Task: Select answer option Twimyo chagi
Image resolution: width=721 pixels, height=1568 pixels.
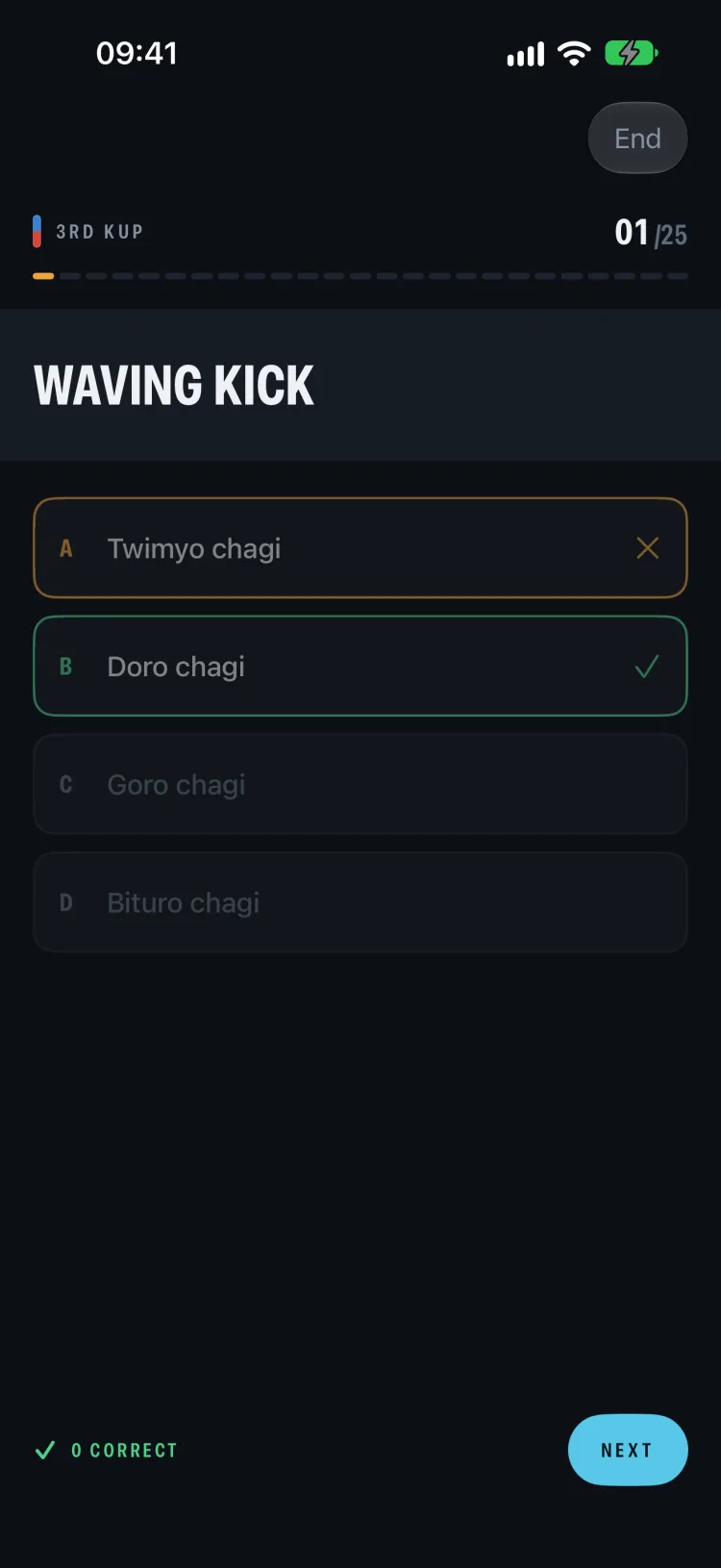Action: [360, 548]
